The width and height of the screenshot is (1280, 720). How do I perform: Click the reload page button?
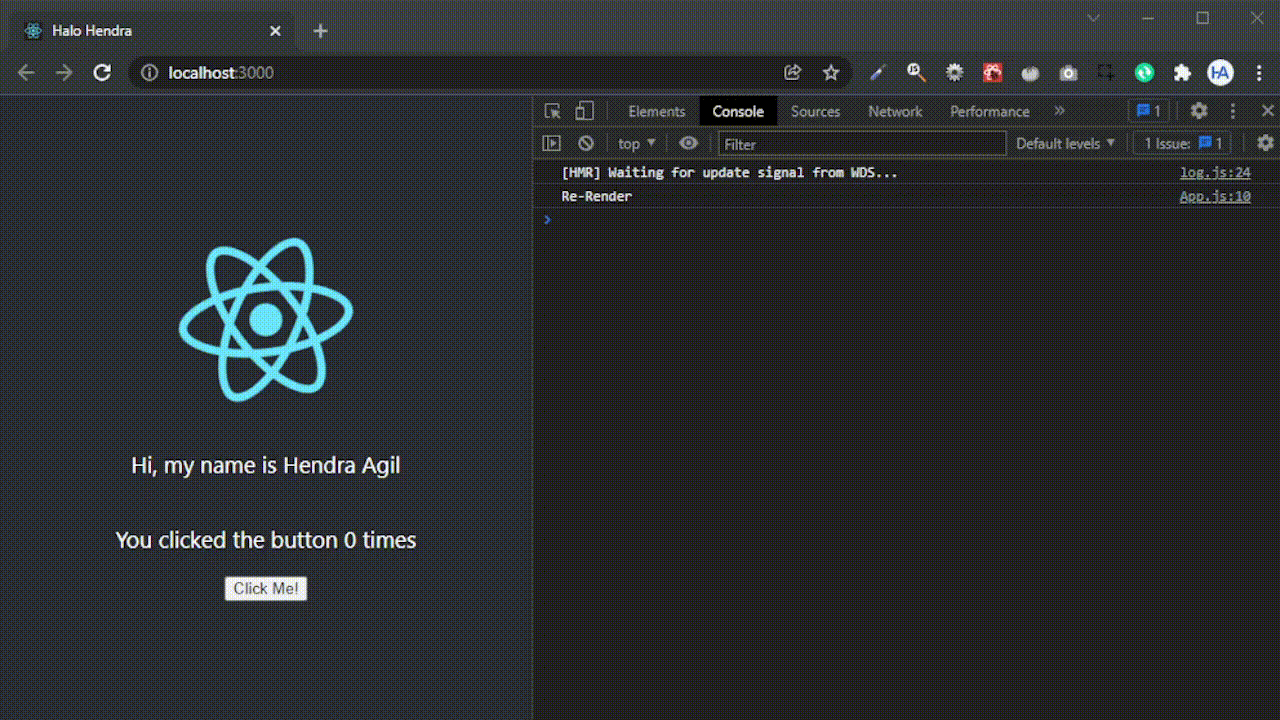coord(102,72)
